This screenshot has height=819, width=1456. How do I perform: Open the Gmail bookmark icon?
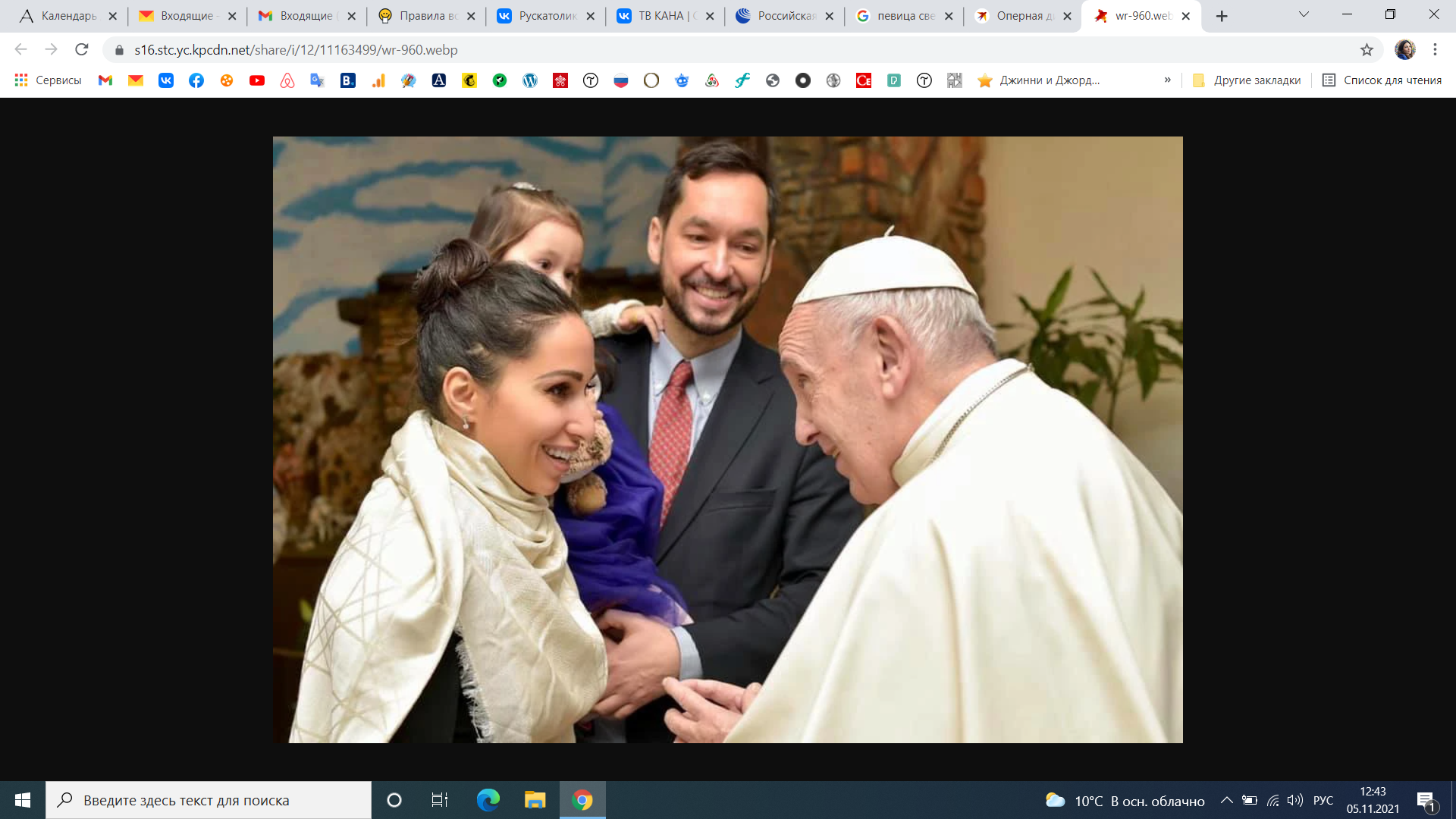[x=105, y=80]
